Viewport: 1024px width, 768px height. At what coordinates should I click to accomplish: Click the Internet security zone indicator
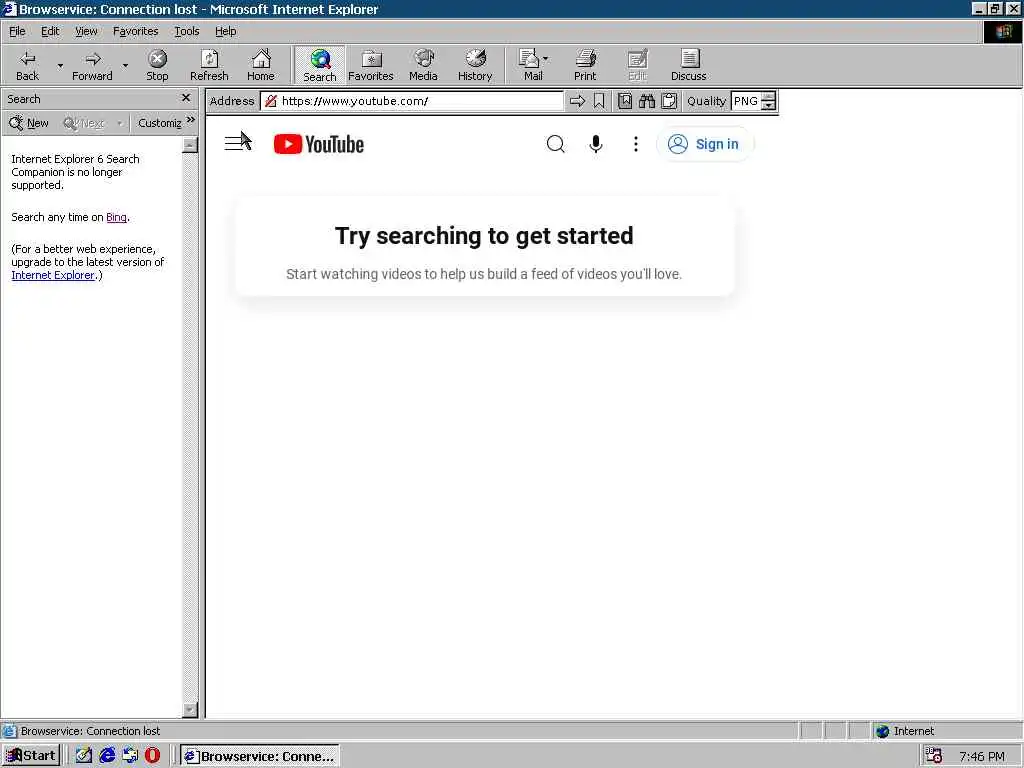904,731
